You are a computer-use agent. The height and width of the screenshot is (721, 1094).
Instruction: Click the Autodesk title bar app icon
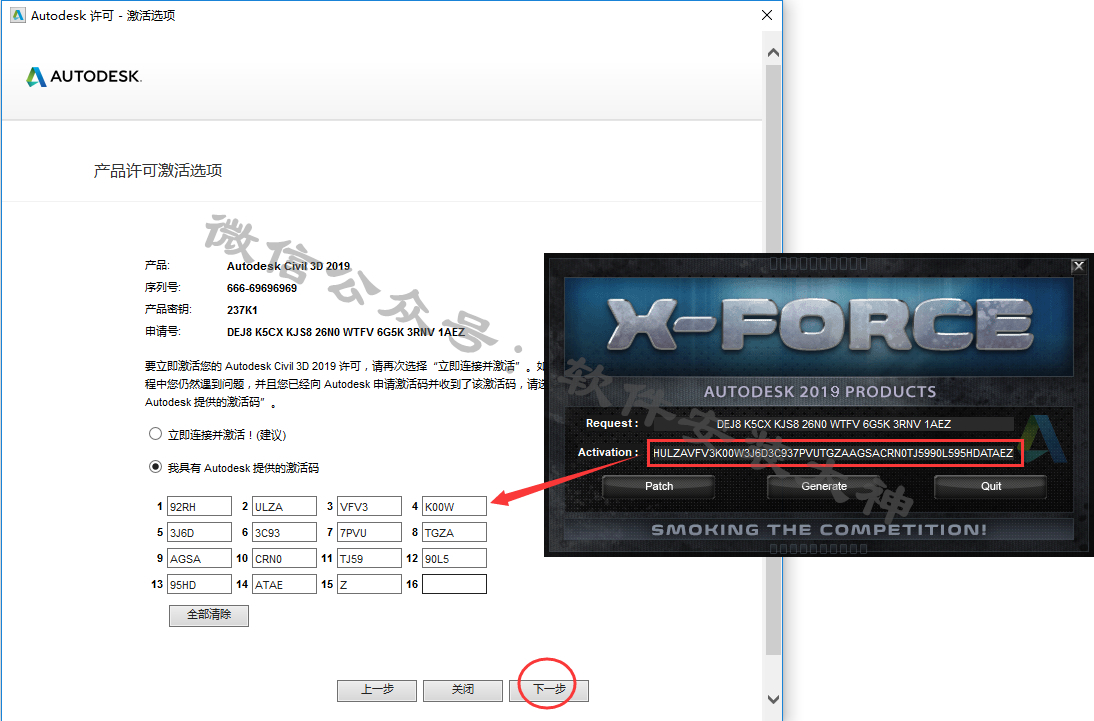[x=17, y=15]
